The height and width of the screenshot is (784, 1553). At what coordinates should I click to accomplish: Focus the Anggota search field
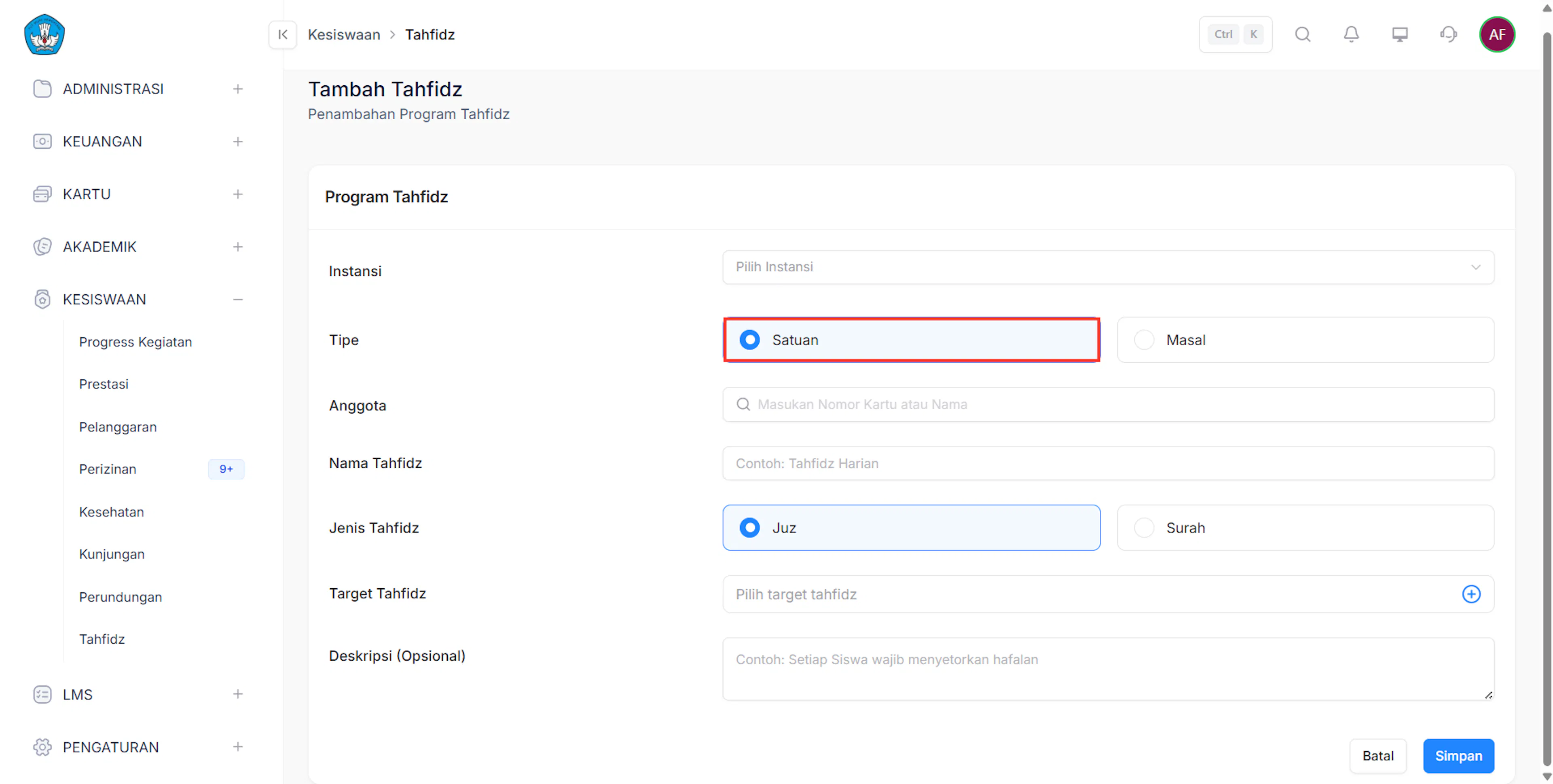point(1108,404)
